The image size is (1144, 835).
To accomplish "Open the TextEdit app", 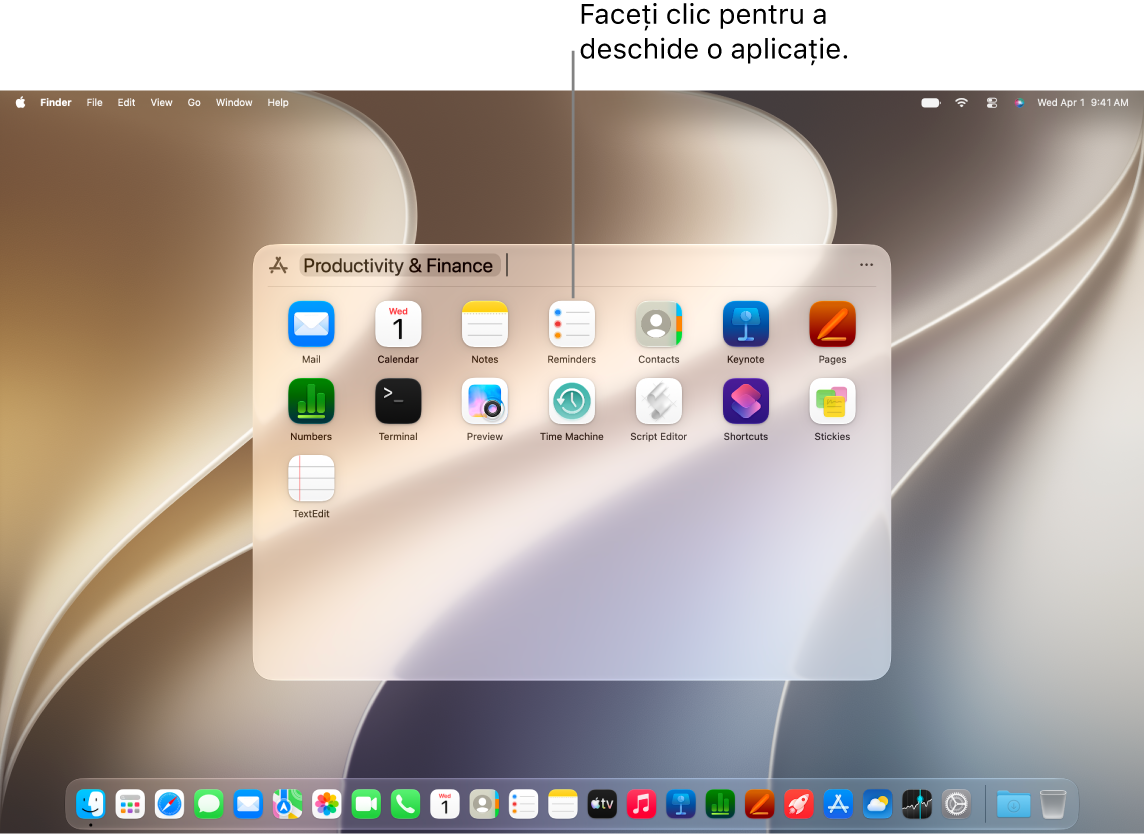I will (x=311, y=479).
